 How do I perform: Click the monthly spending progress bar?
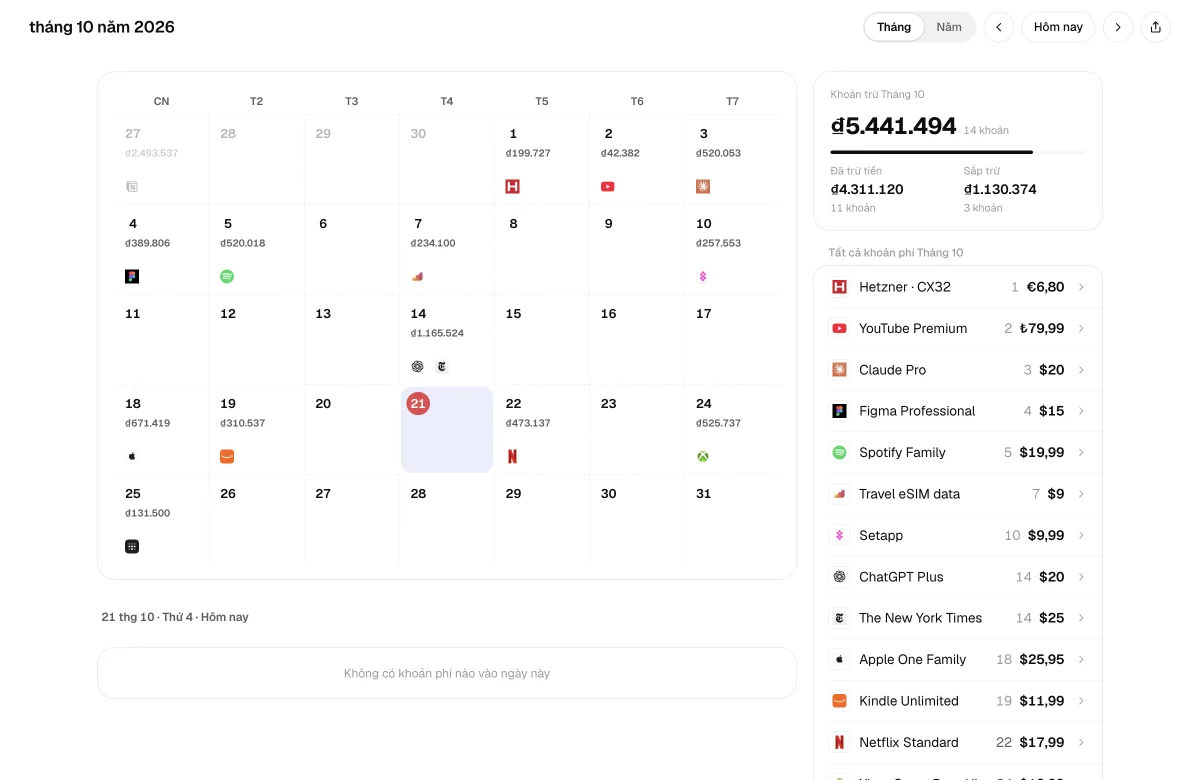pos(958,152)
